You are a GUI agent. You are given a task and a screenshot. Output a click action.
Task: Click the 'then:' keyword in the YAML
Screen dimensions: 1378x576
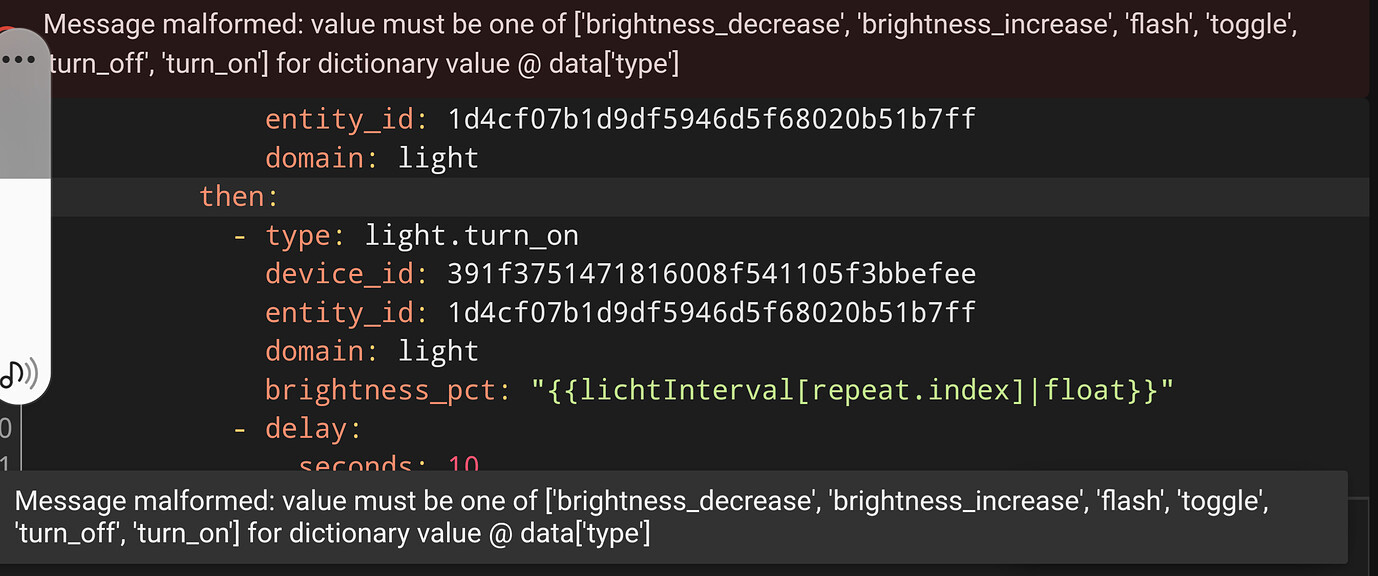click(237, 196)
